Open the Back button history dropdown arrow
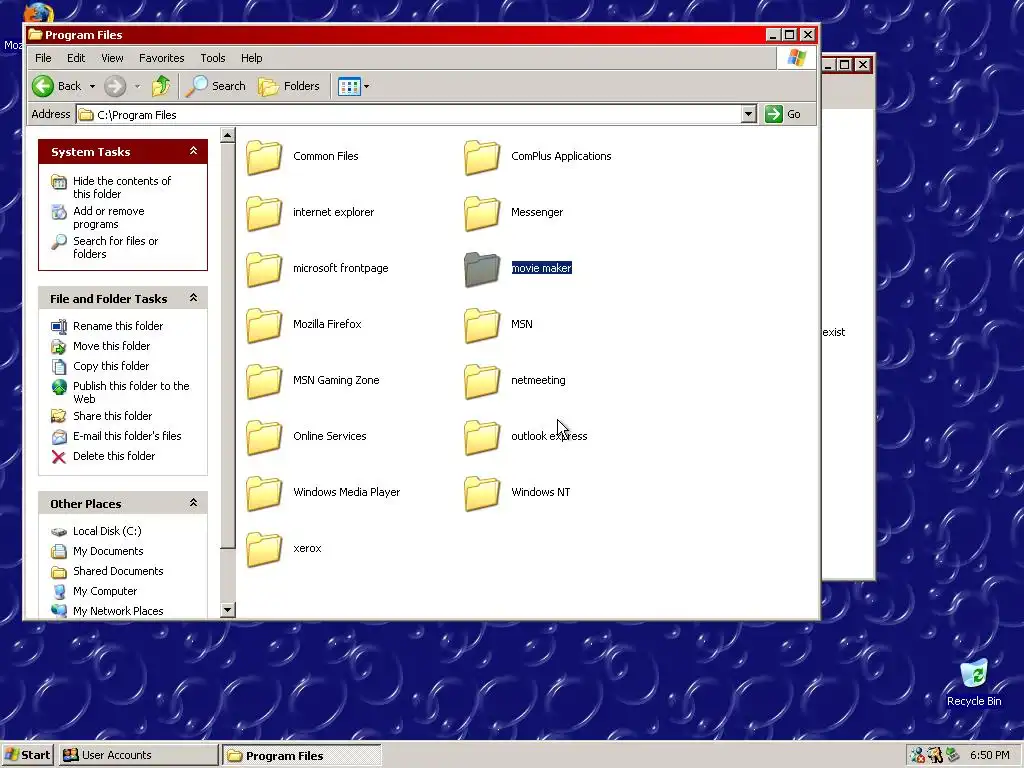 [x=92, y=86]
